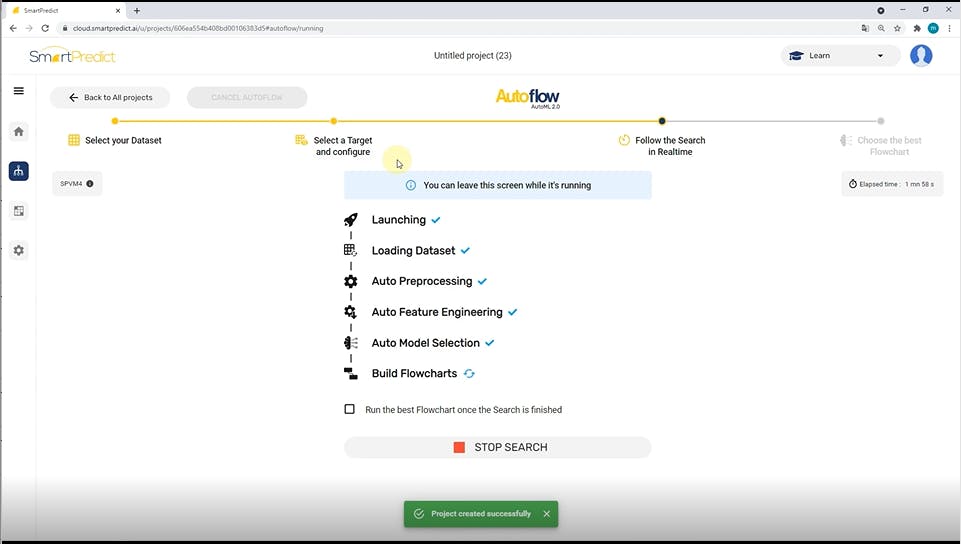961x544 pixels.
Task: Click the browser reload button
Action: pos(45,28)
